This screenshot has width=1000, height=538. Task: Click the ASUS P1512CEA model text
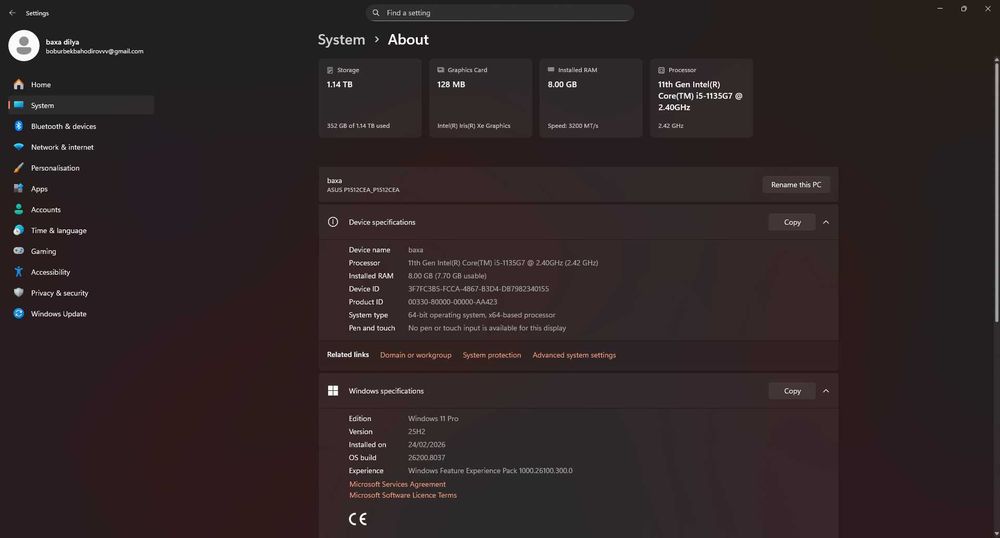tap(363, 190)
